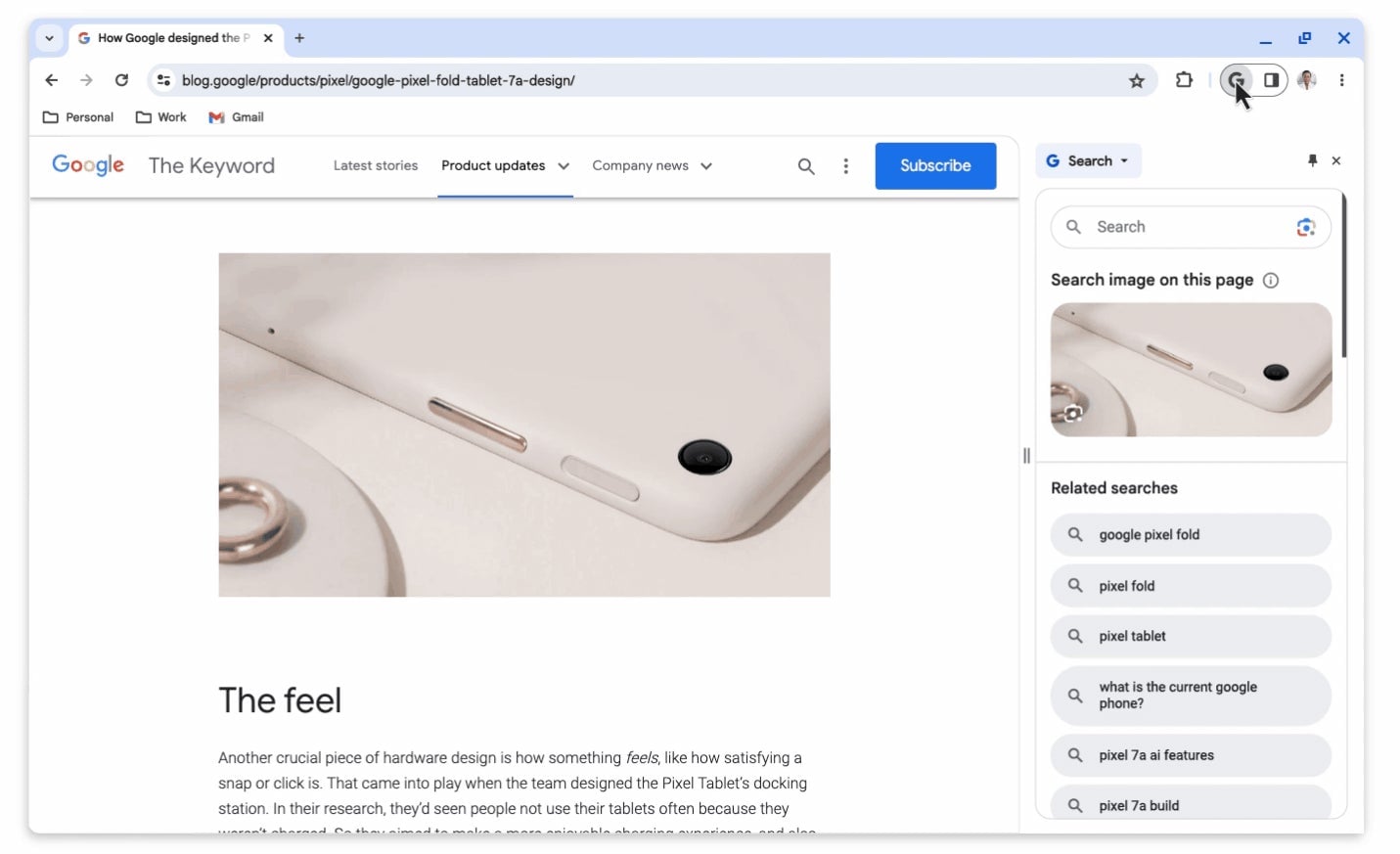Screen dimensions: 1400x854
Task: Pin the Search side panel
Action: pyautogui.click(x=1312, y=160)
